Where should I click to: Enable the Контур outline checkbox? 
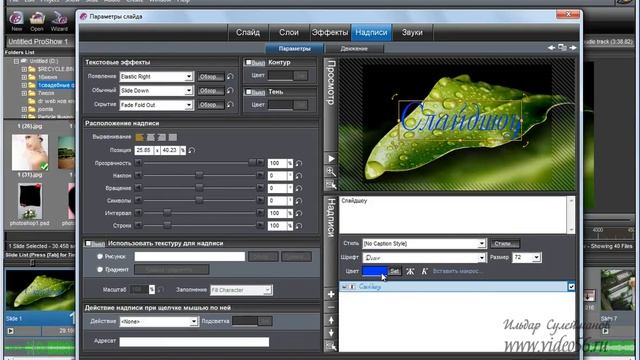click(248, 62)
